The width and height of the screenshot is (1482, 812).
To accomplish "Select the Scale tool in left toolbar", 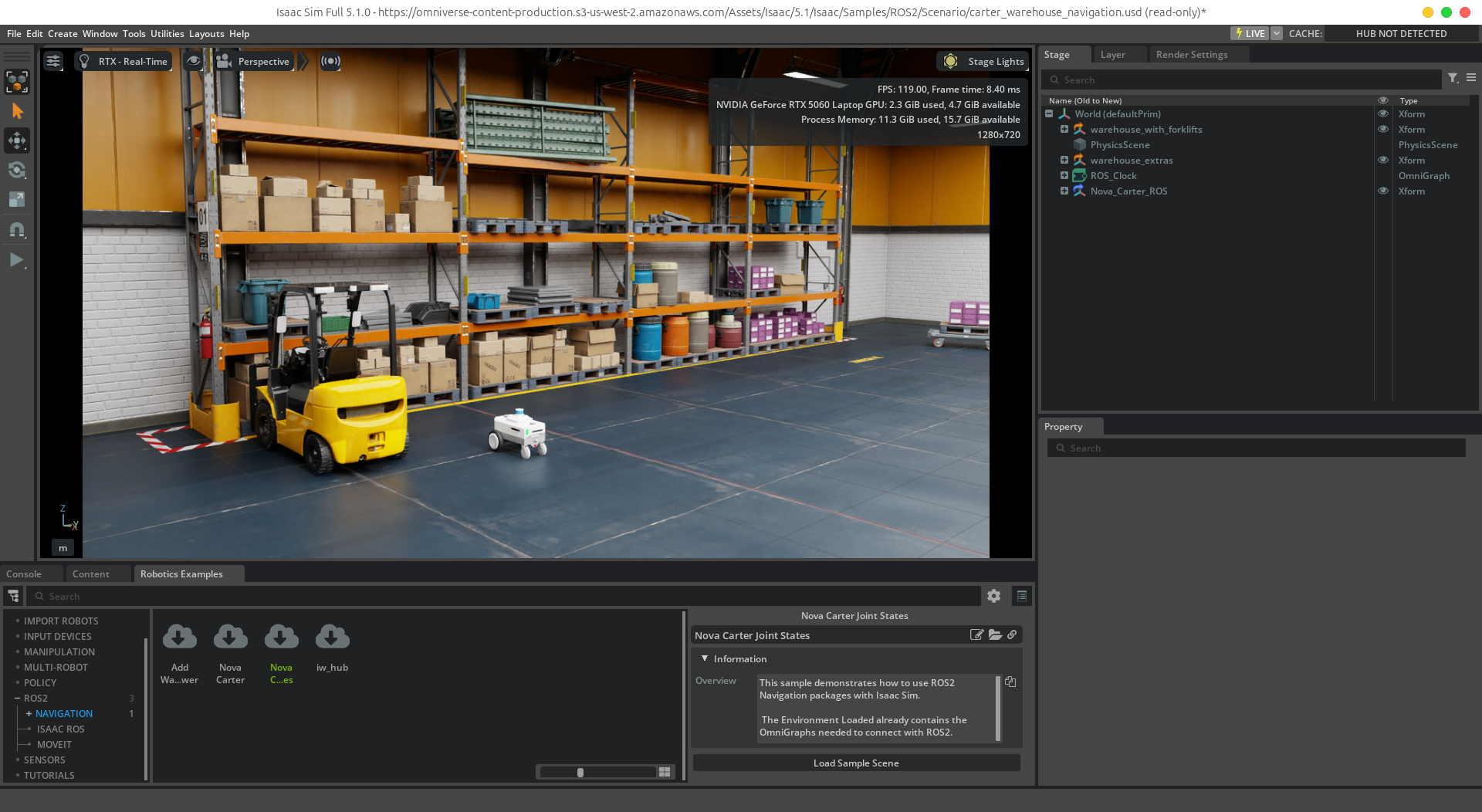I will coord(17,199).
